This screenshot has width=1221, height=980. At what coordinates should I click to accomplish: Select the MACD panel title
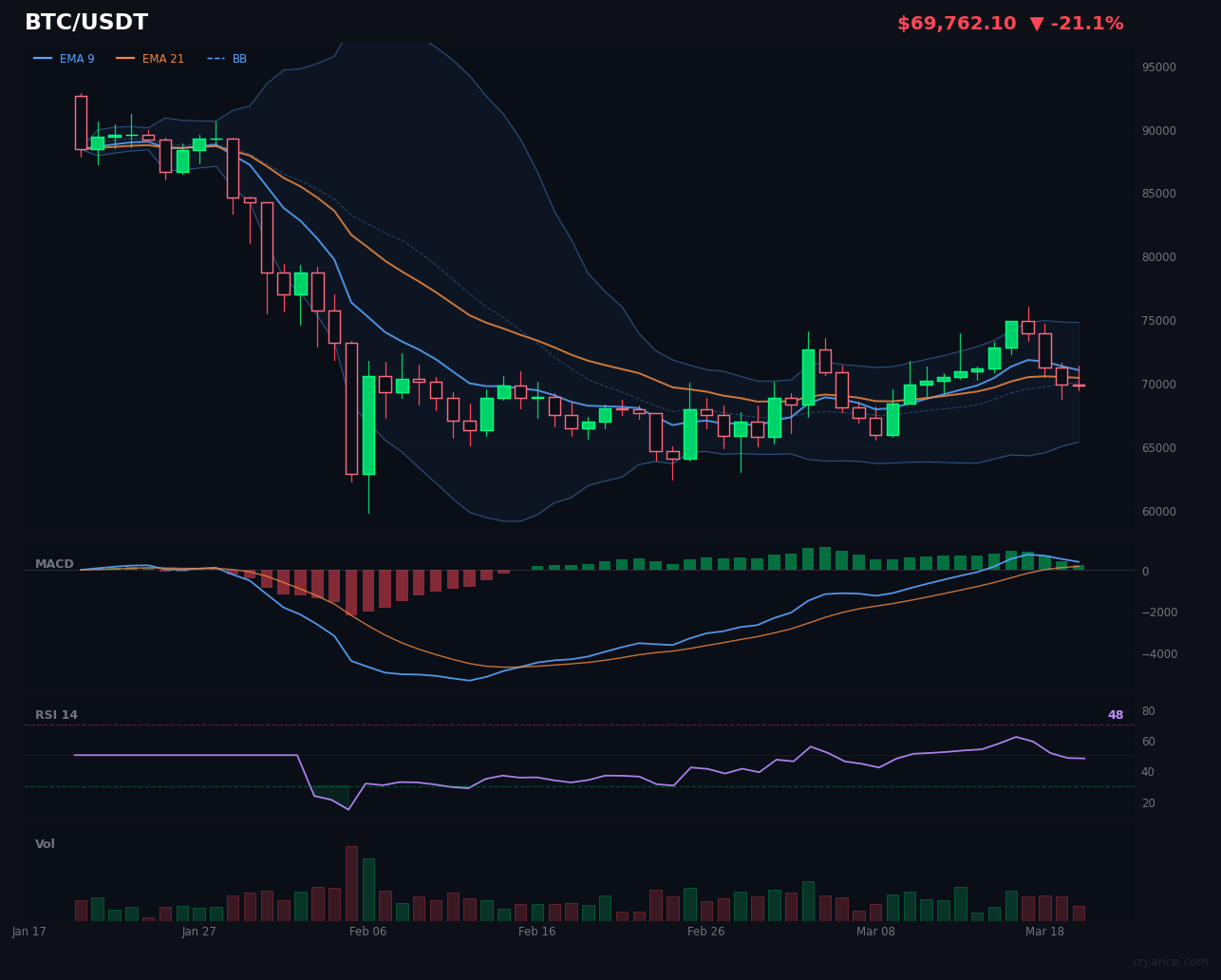pos(54,563)
